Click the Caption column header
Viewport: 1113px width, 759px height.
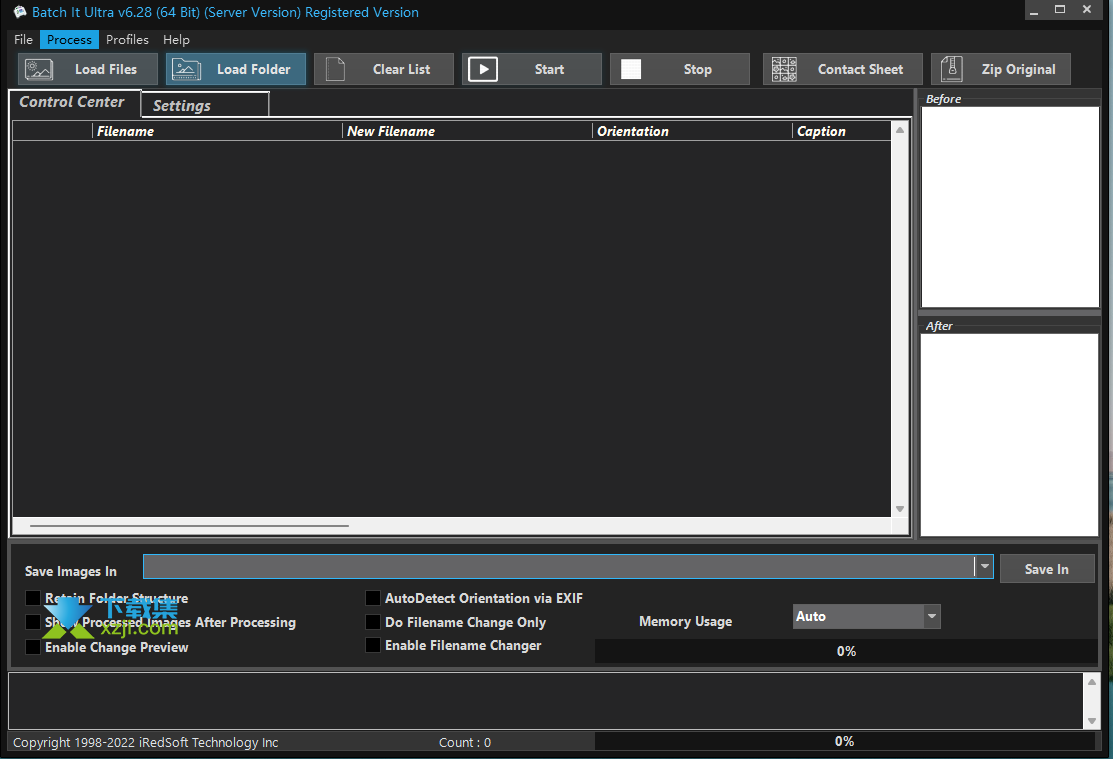point(843,131)
